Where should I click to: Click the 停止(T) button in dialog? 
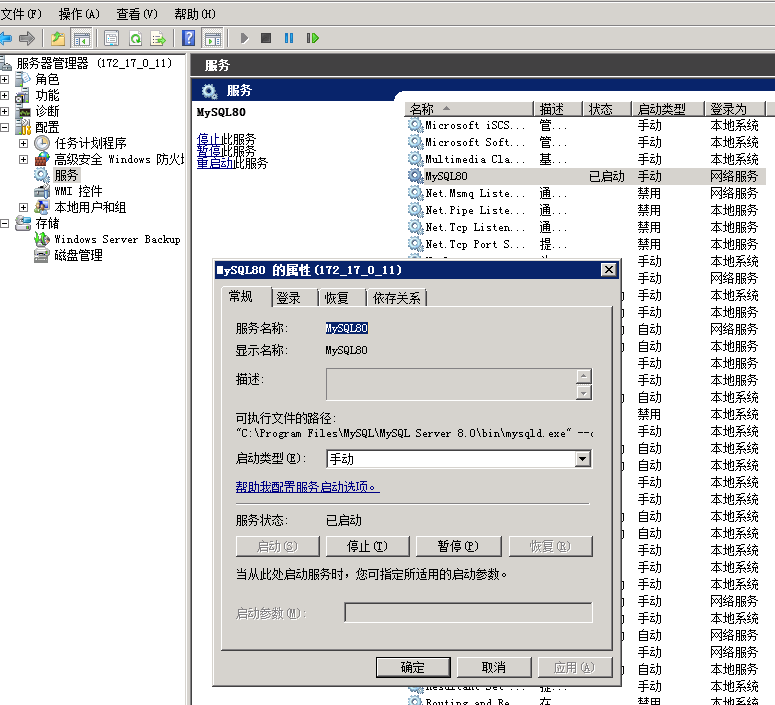click(x=367, y=546)
